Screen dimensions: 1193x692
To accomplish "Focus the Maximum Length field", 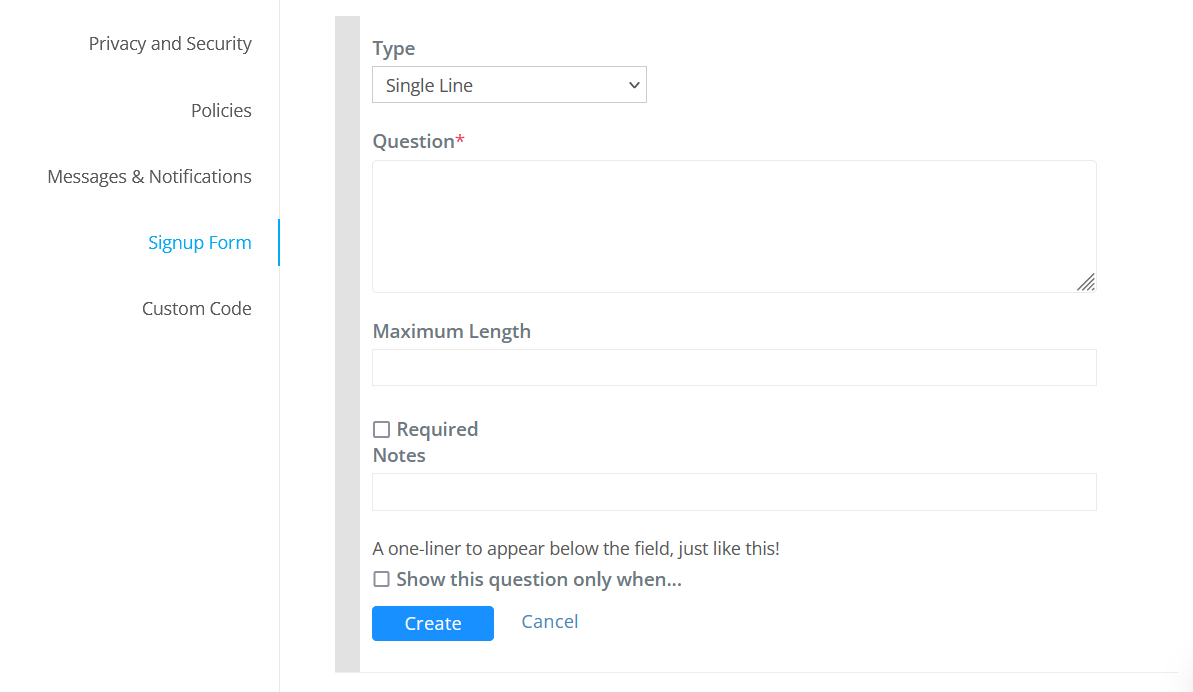I will click(734, 367).
